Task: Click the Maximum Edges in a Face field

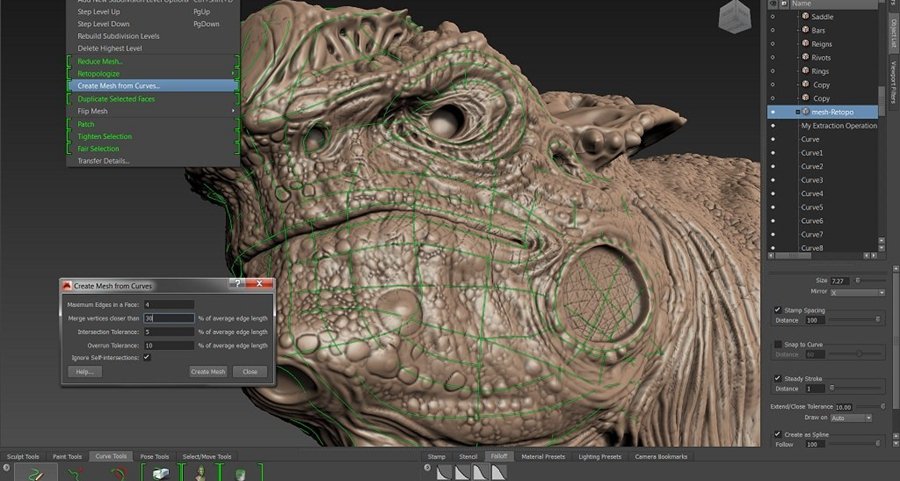Action: (x=169, y=304)
